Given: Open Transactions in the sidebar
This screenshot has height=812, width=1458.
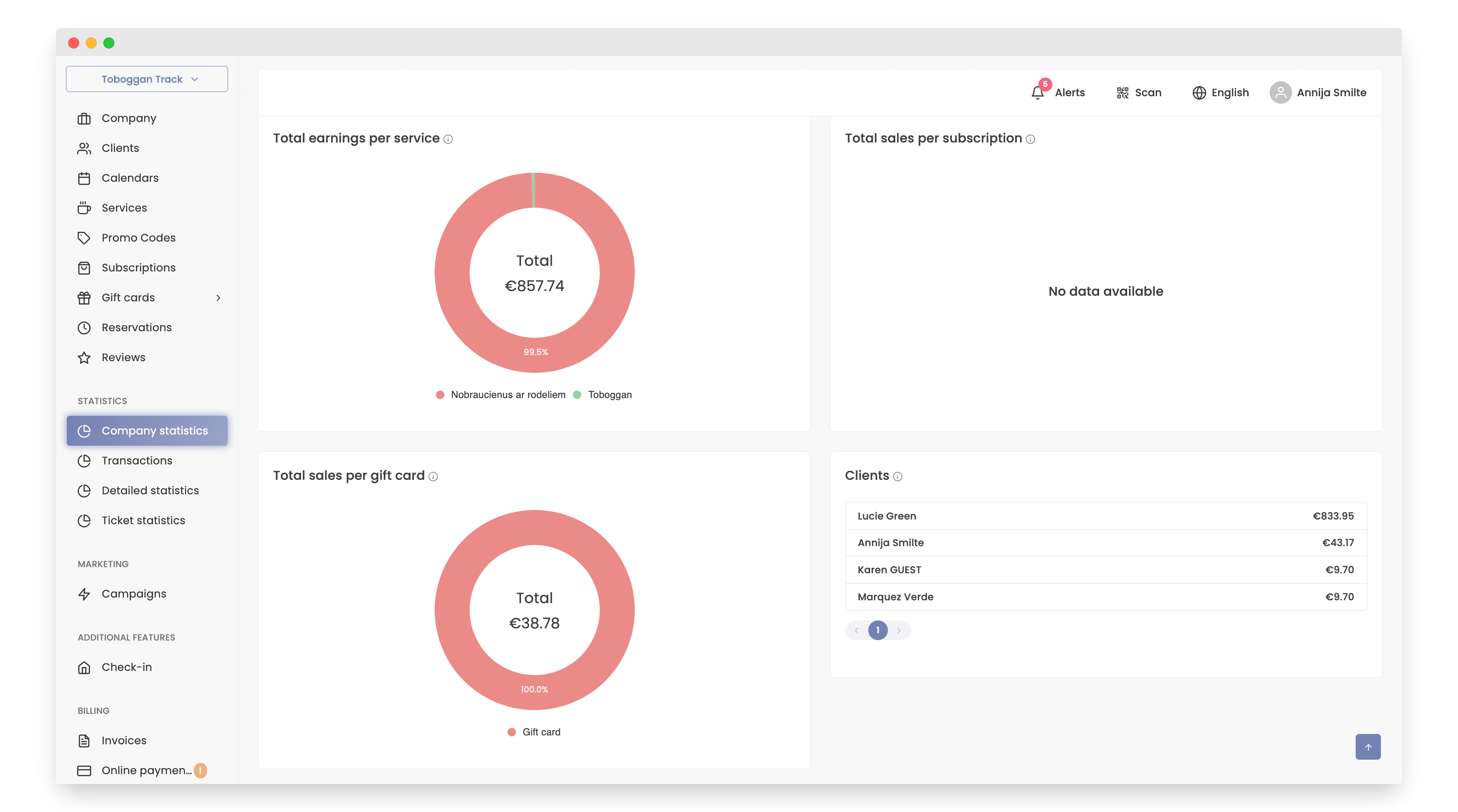Looking at the screenshot, I should [x=136, y=461].
